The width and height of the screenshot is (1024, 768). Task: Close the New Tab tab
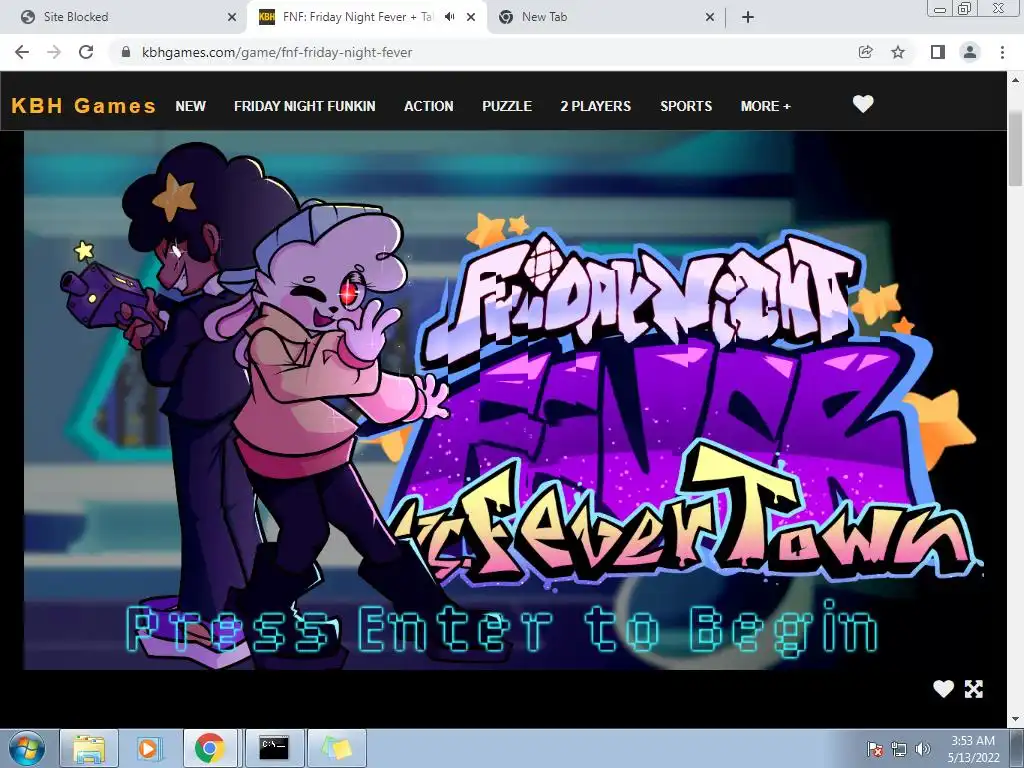pos(710,17)
